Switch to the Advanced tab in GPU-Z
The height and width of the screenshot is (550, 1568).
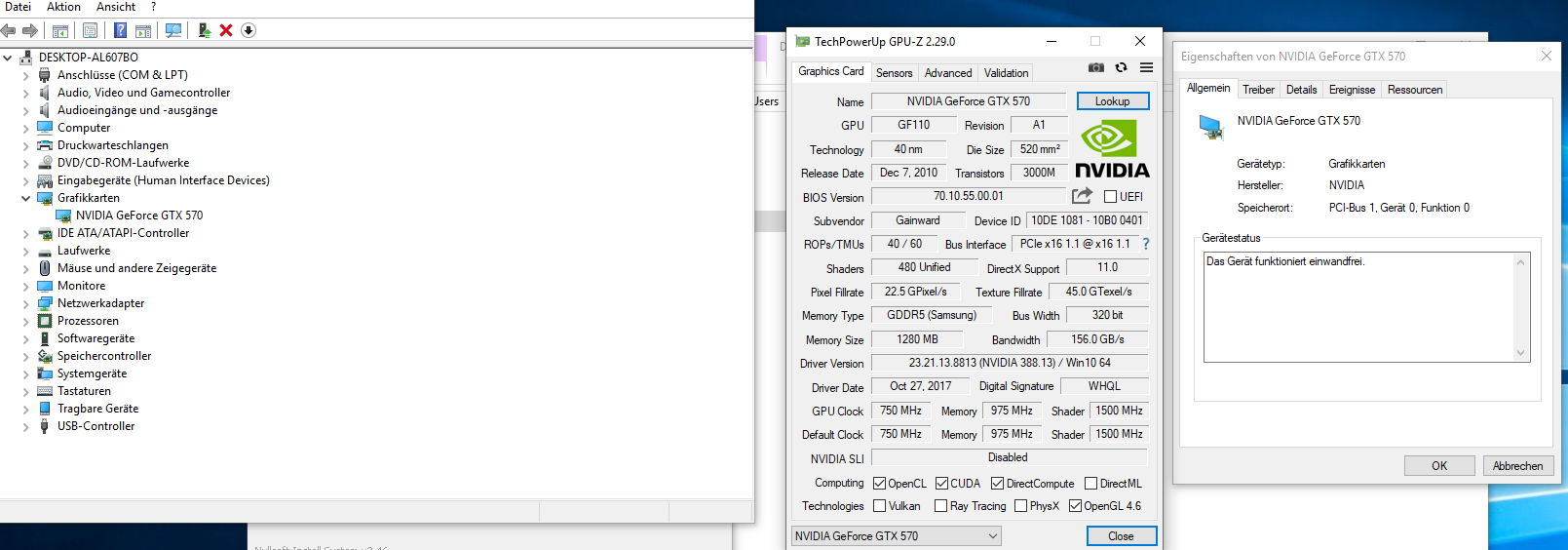[x=948, y=73]
